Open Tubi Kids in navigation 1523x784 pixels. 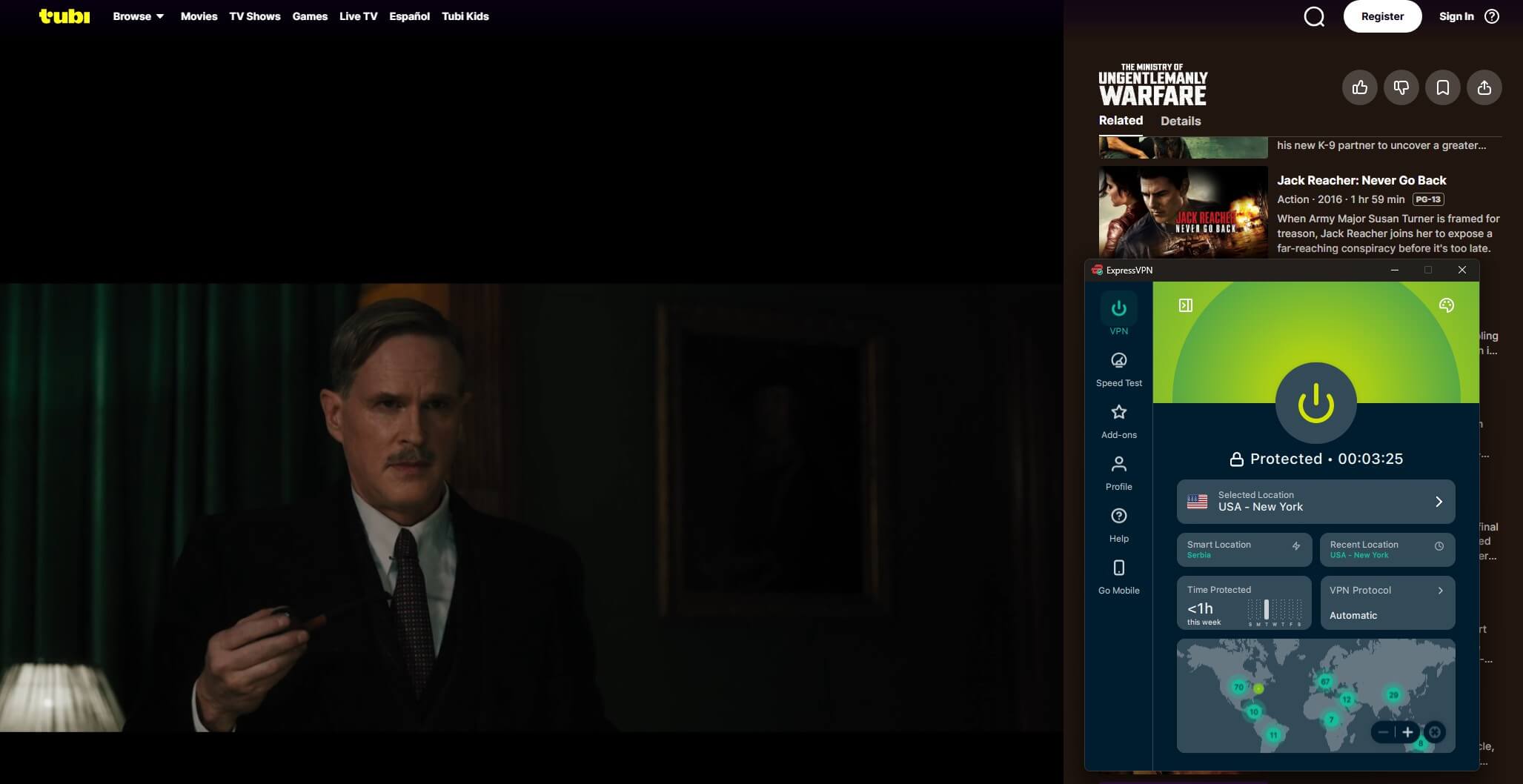[x=465, y=16]
